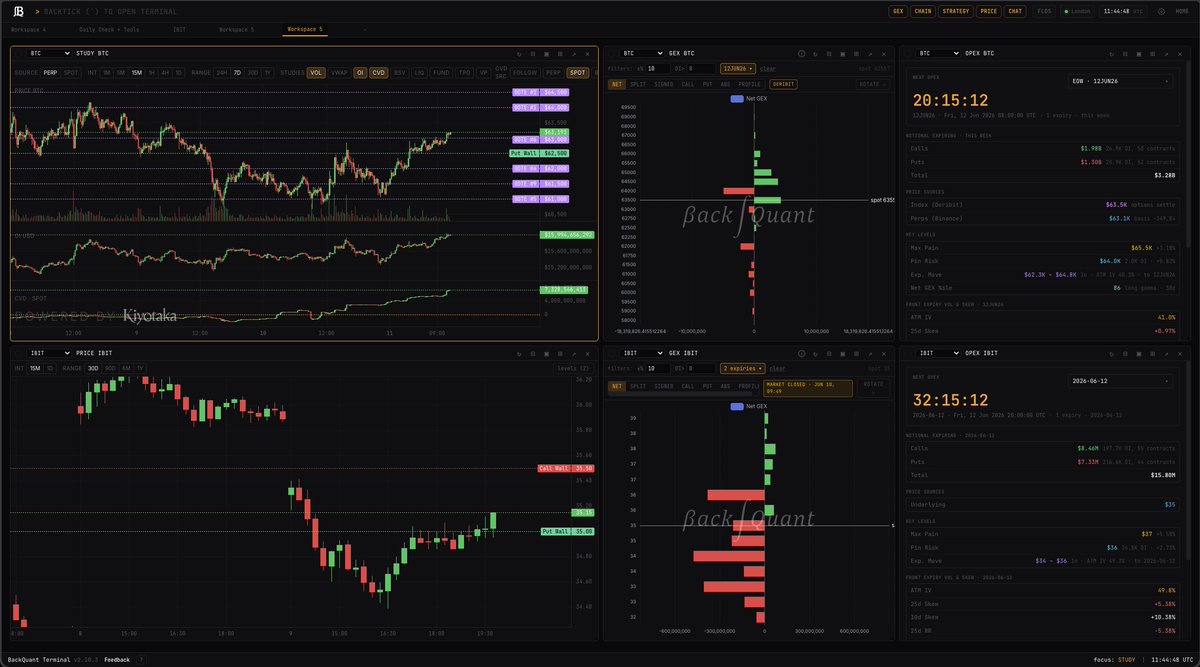Image resolution: width=1200 pixels, height=667 pixels.
Task: Open info icon in GEX IBIT panel
Action: pyautogui.click(x=802, y=354)
